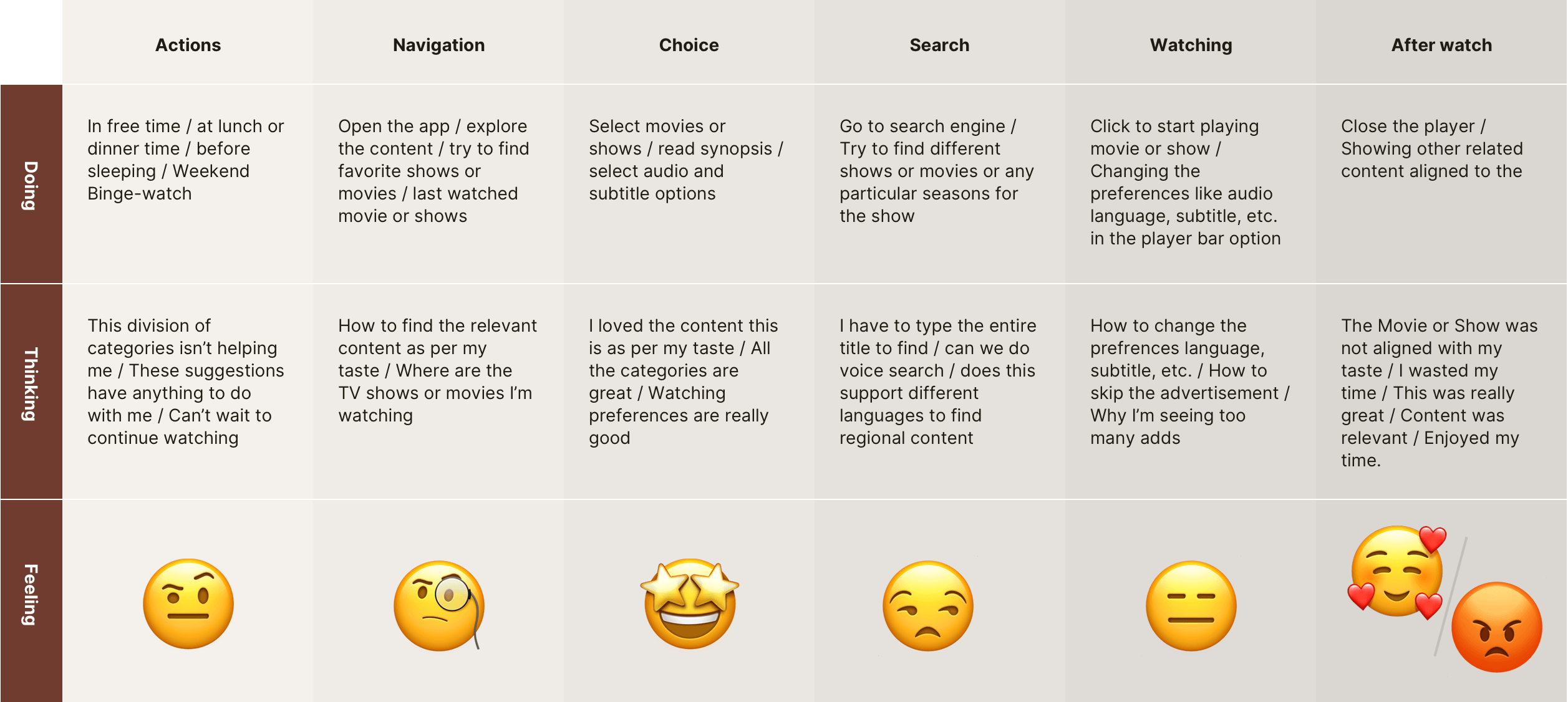The image size is (1568, 702).
Task: Select the Navigation column header
Action: coord(439,45)
